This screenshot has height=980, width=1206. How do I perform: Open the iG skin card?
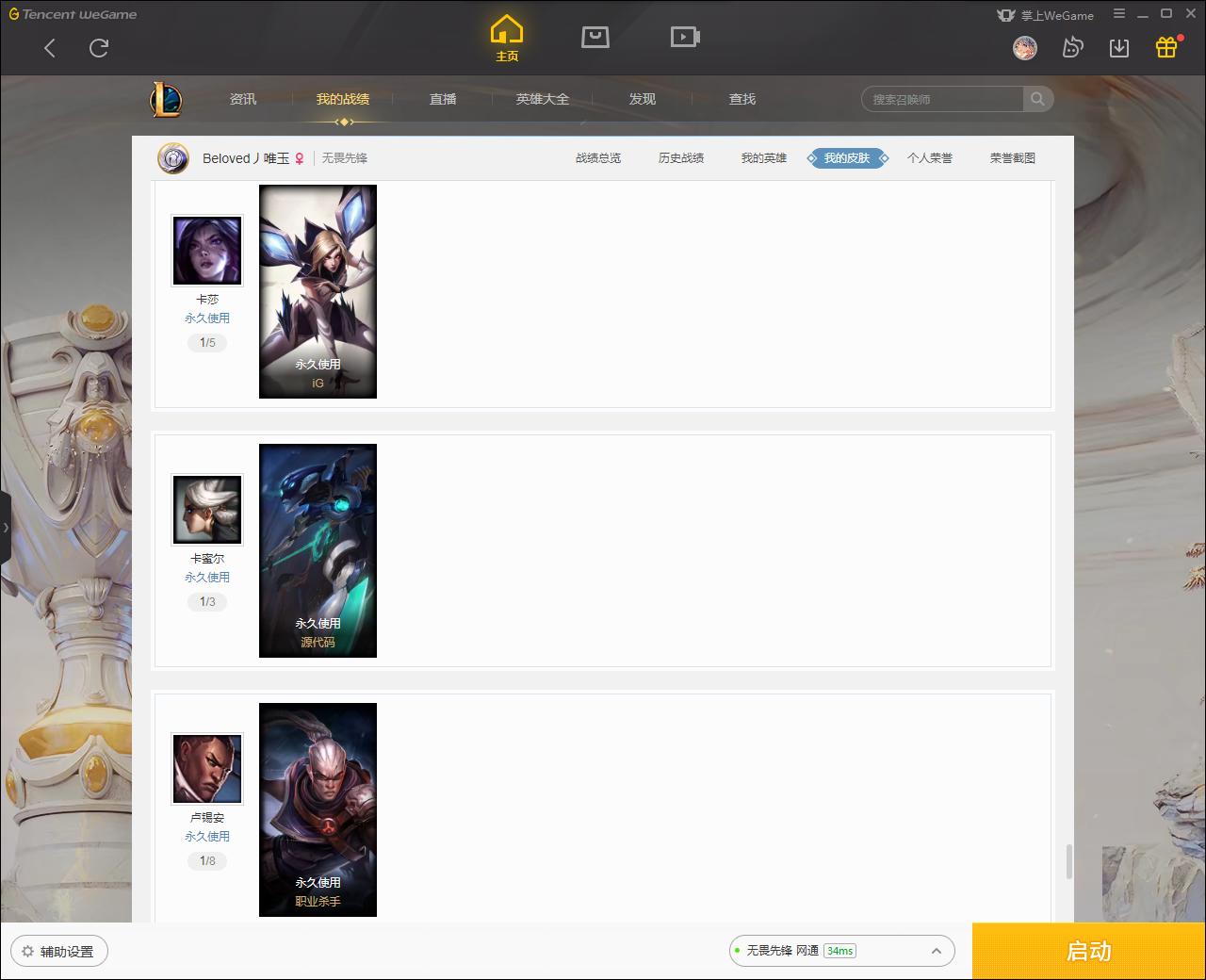(318, 291)
